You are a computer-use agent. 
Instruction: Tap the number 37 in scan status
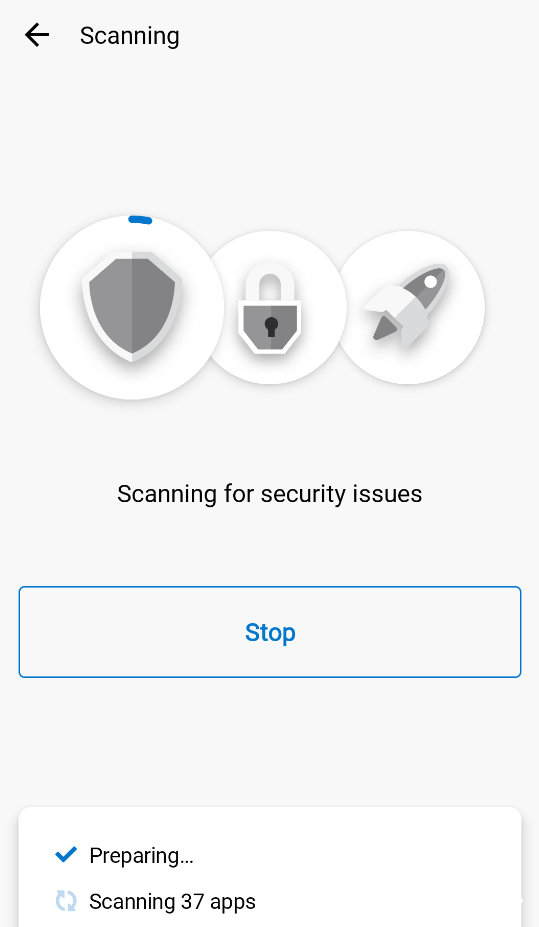tap(192, 901)
